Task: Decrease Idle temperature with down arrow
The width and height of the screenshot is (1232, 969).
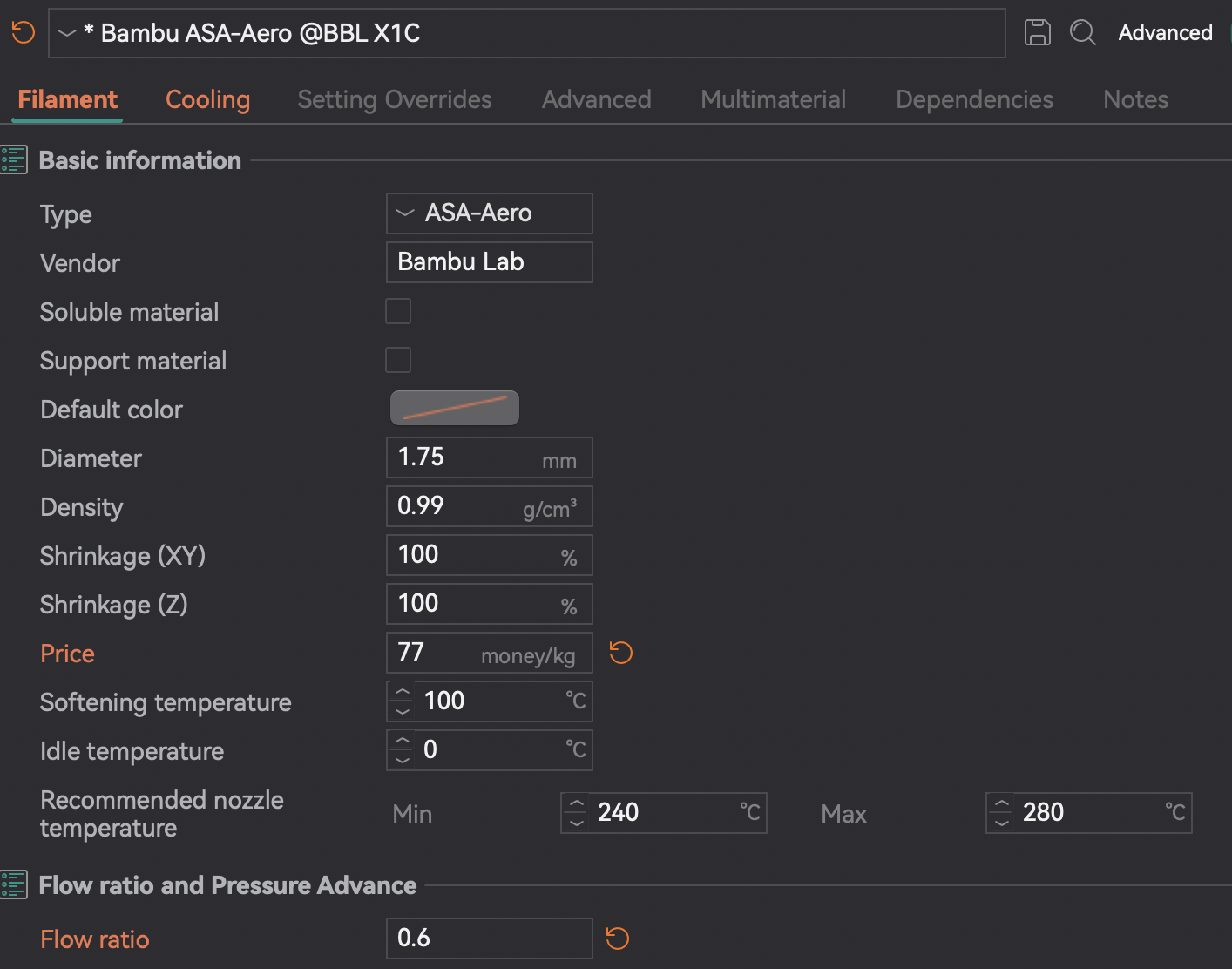Action: point(402,760)
